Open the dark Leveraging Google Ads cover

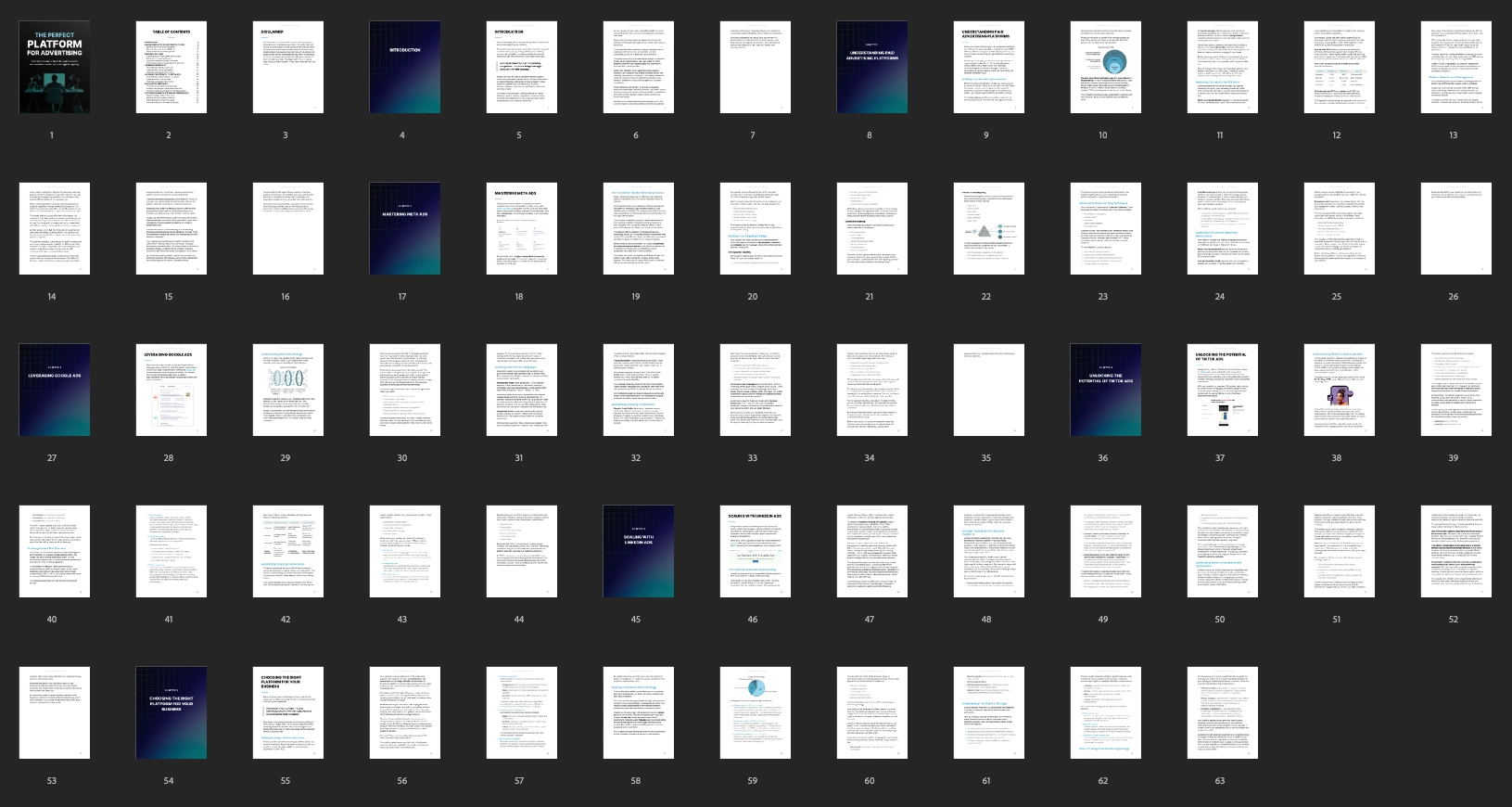(55, 390)
